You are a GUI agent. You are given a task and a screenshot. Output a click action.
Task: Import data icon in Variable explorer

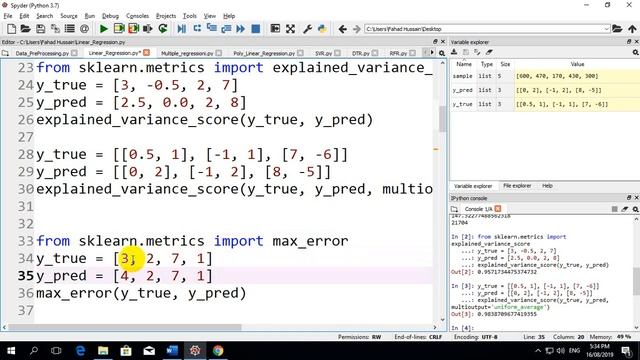[454, 52]
